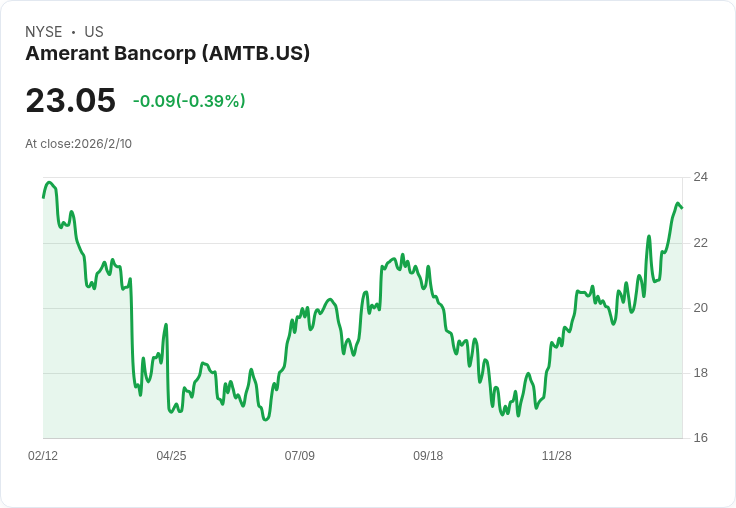
Task: Click the 16 price axis label
Action: [x=701, y=438]
